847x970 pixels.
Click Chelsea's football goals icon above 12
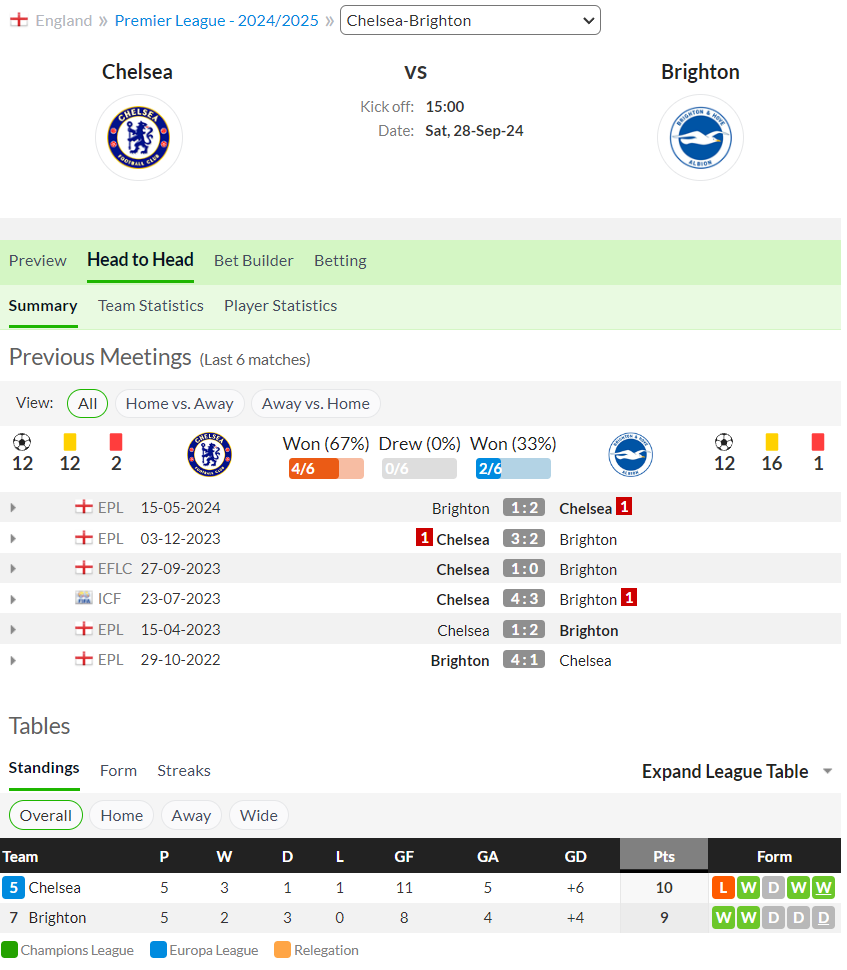tap(22, 442)
